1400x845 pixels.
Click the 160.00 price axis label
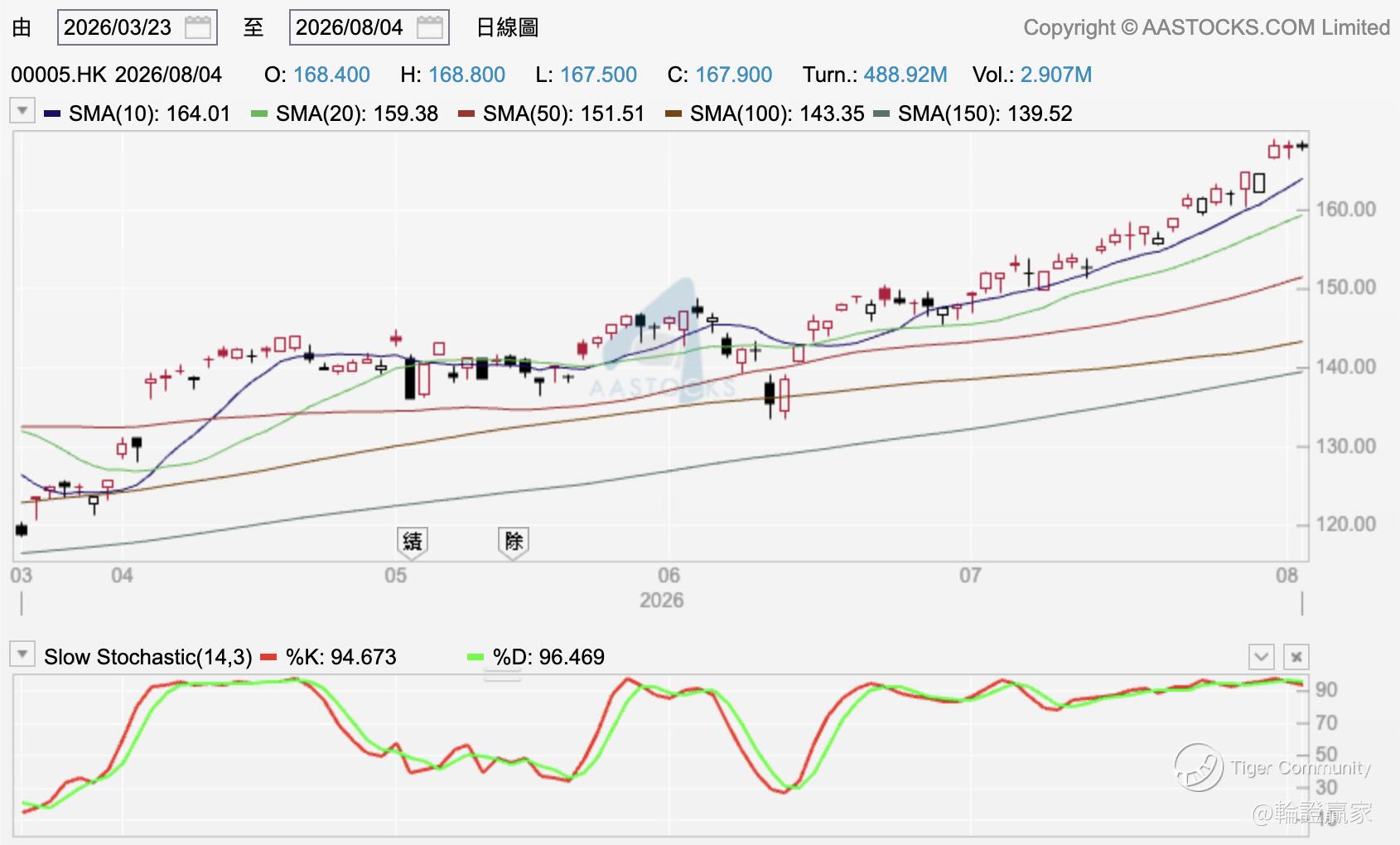[x=1346, y=210]
